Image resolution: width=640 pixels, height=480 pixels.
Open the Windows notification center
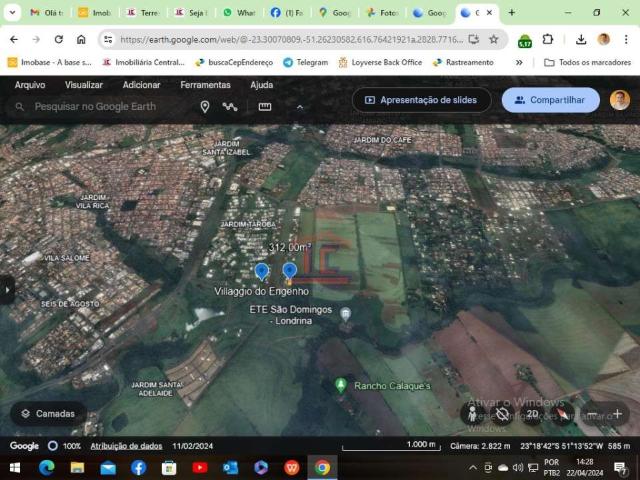(x=620, y=468)
